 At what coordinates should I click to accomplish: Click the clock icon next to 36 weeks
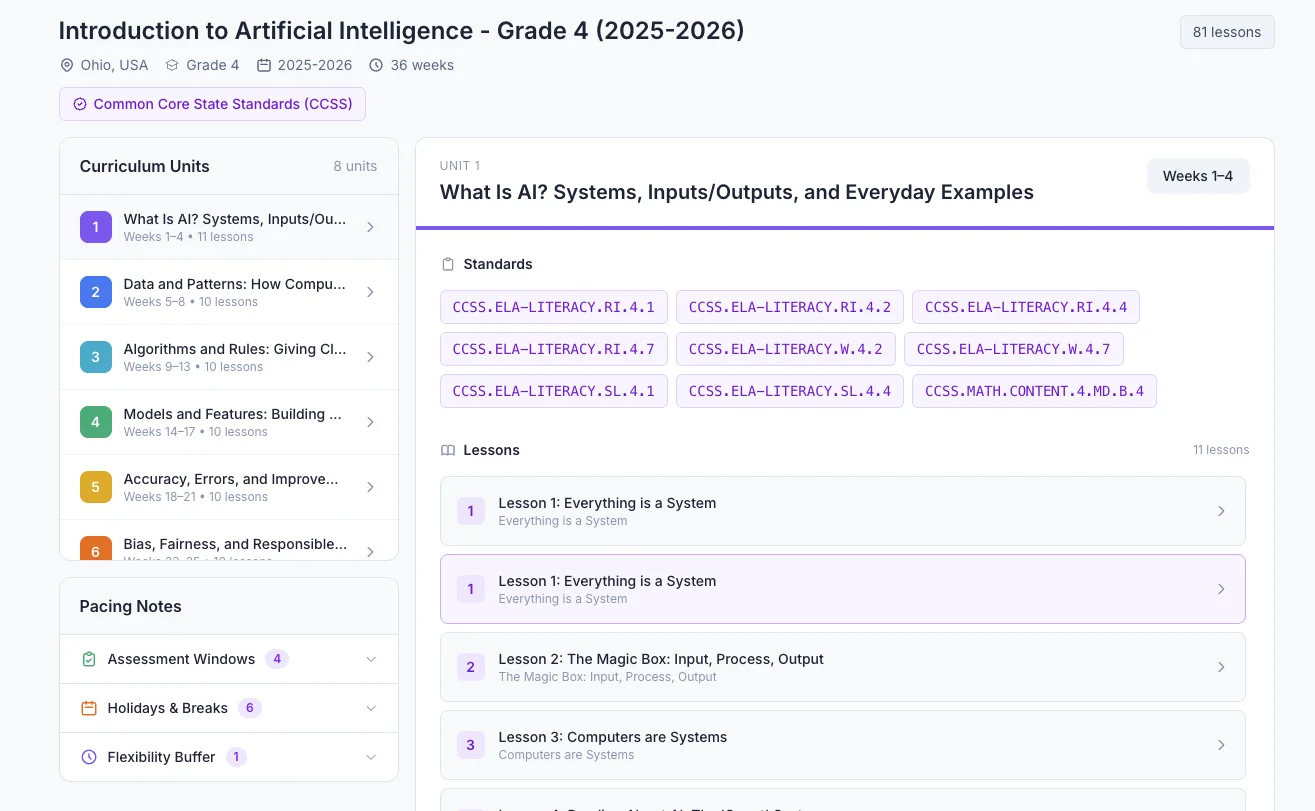click(x=376, y=65)
